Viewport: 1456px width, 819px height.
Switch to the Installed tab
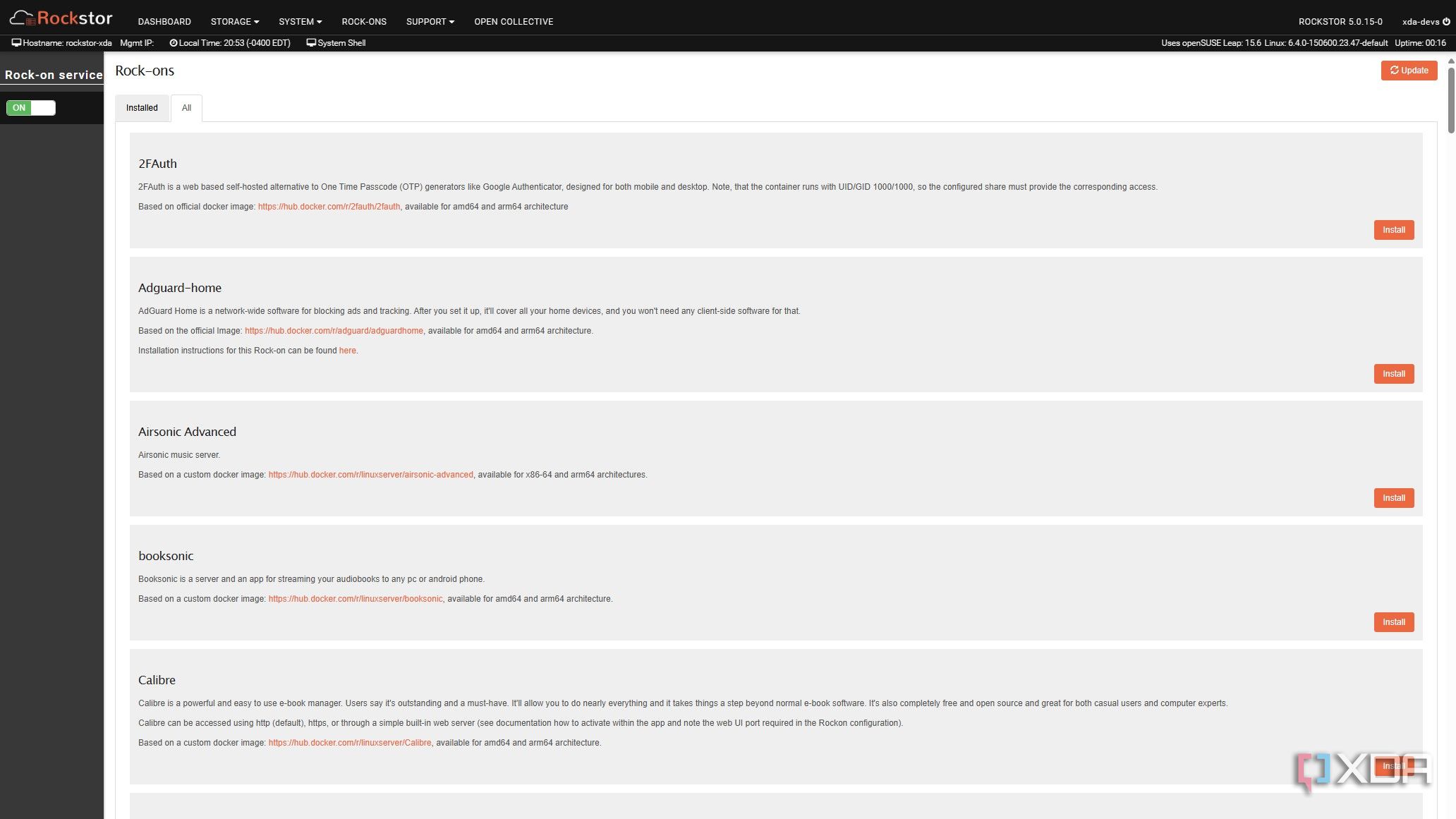click(142, 108)
